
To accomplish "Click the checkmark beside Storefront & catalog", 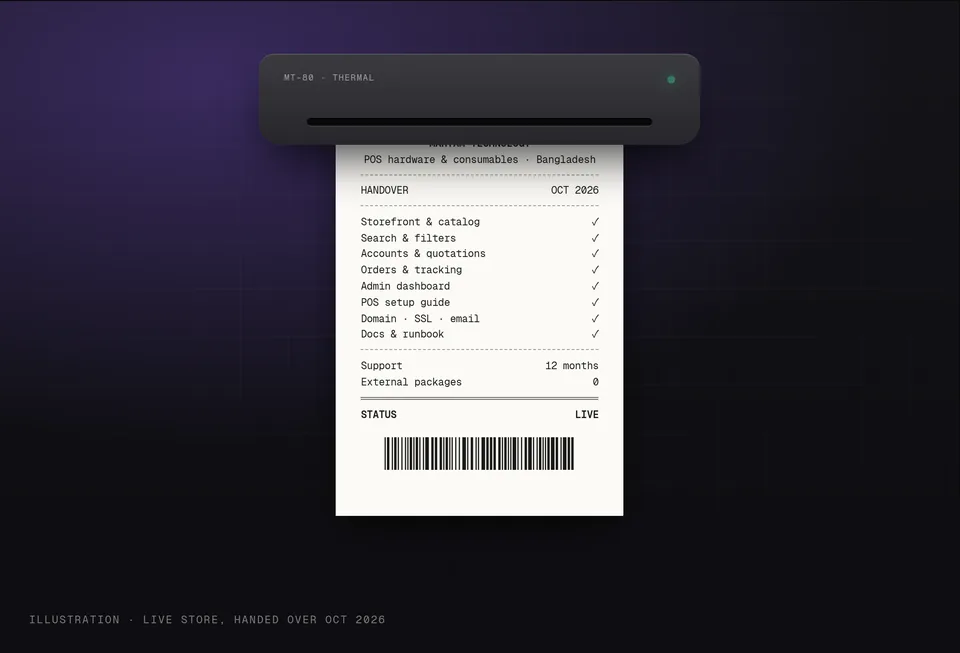I will [x=595, y=222].
